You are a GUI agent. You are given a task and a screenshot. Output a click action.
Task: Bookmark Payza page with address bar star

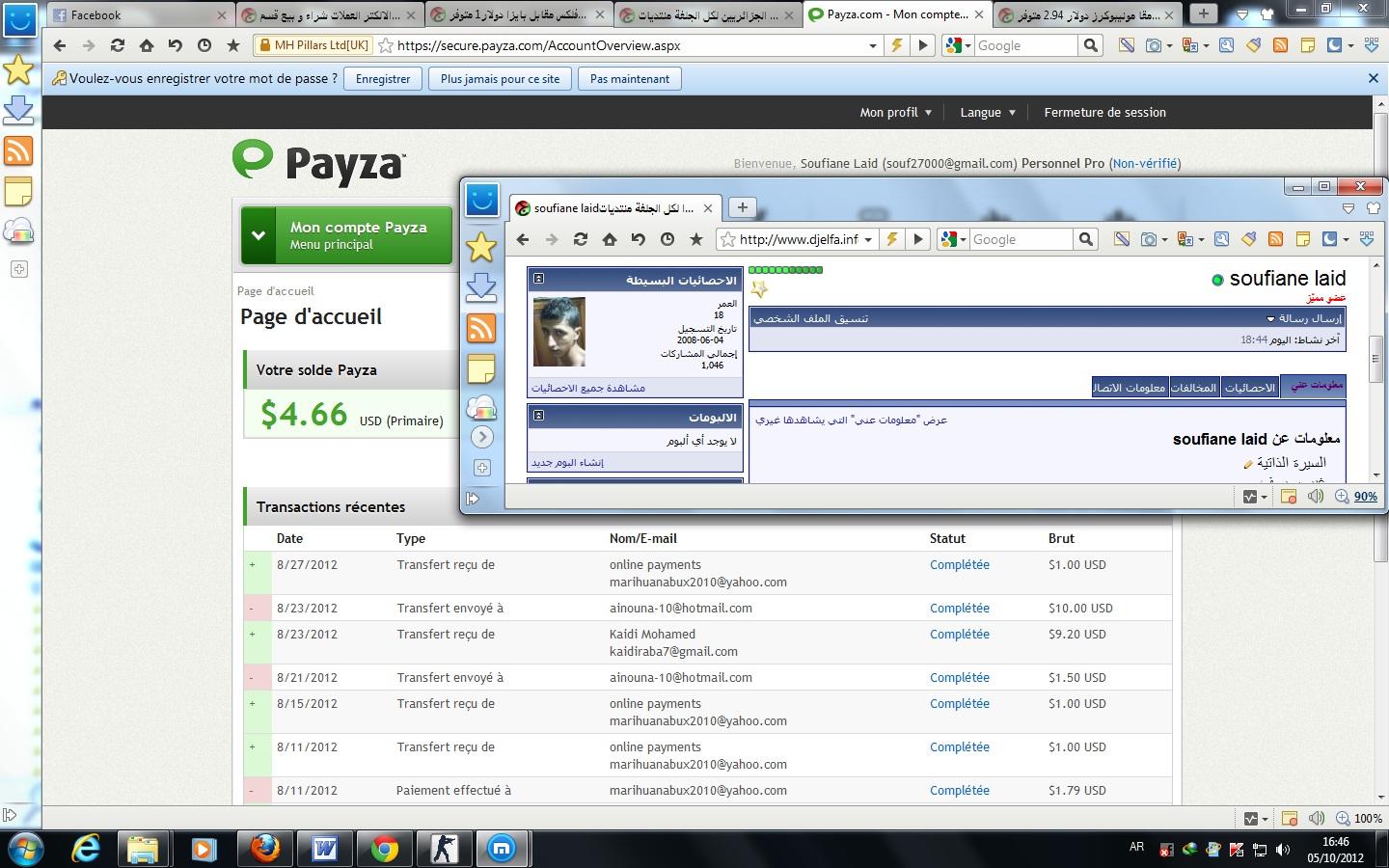coord(386,45)
